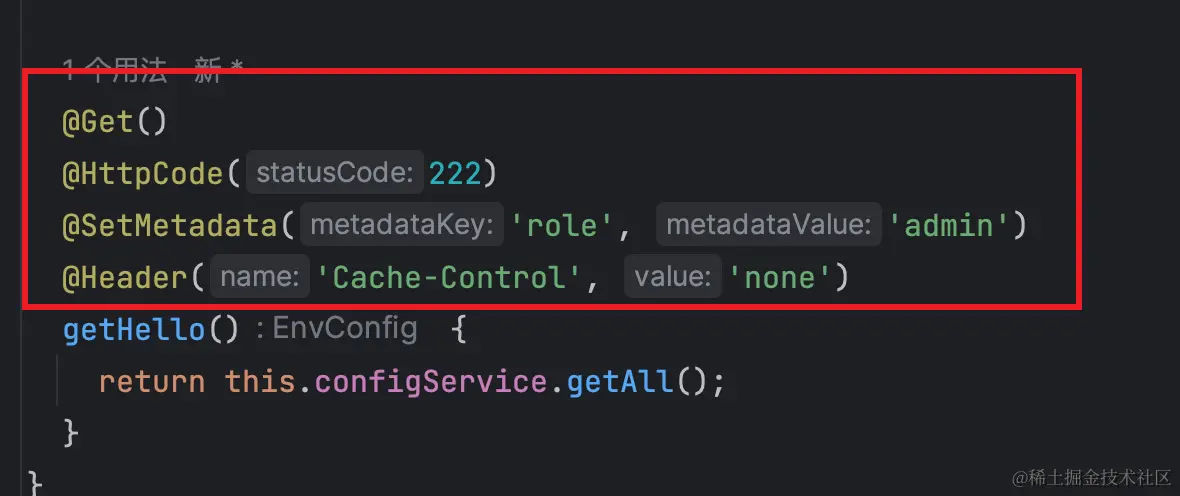Click the @SetMetadata decorator name
The height and width of the screenshot is (496, 1180).
(x=170, y=226)
